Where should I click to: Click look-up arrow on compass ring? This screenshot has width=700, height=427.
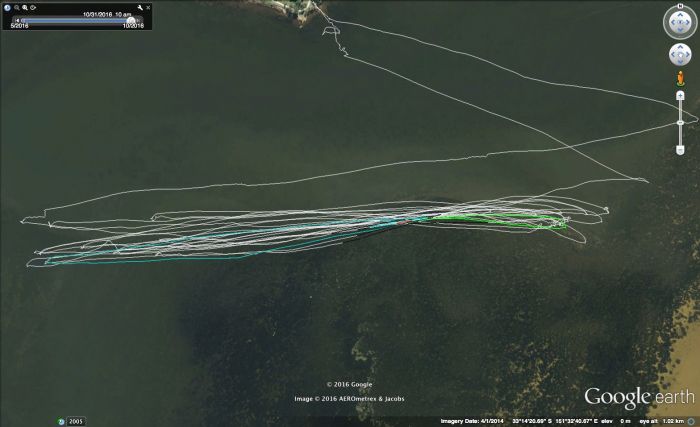click(679, 16)
